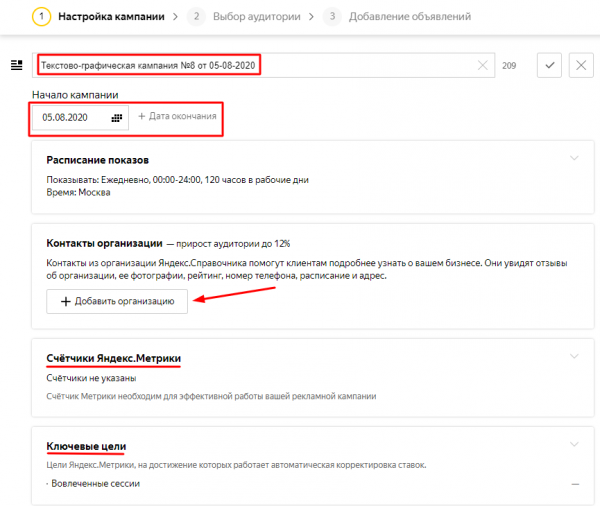Go to step 3 Добавление объявлений
The width and height of the screenshot is (600, 506).
coord(397,16)
